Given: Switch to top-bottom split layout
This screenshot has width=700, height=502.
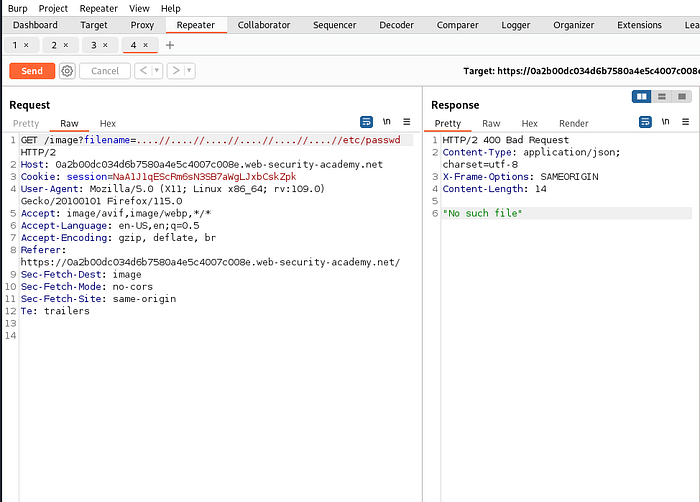Looking at the screenshot, I should (x=662, y=96).
